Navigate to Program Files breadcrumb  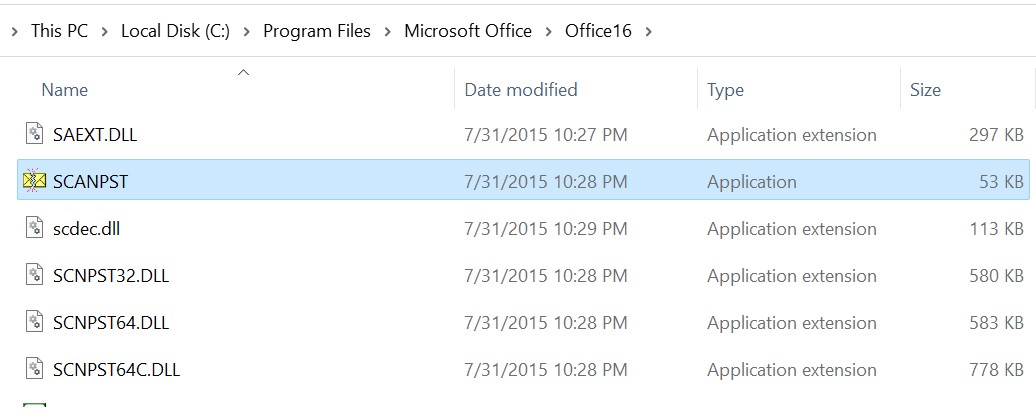coord(317,31)
